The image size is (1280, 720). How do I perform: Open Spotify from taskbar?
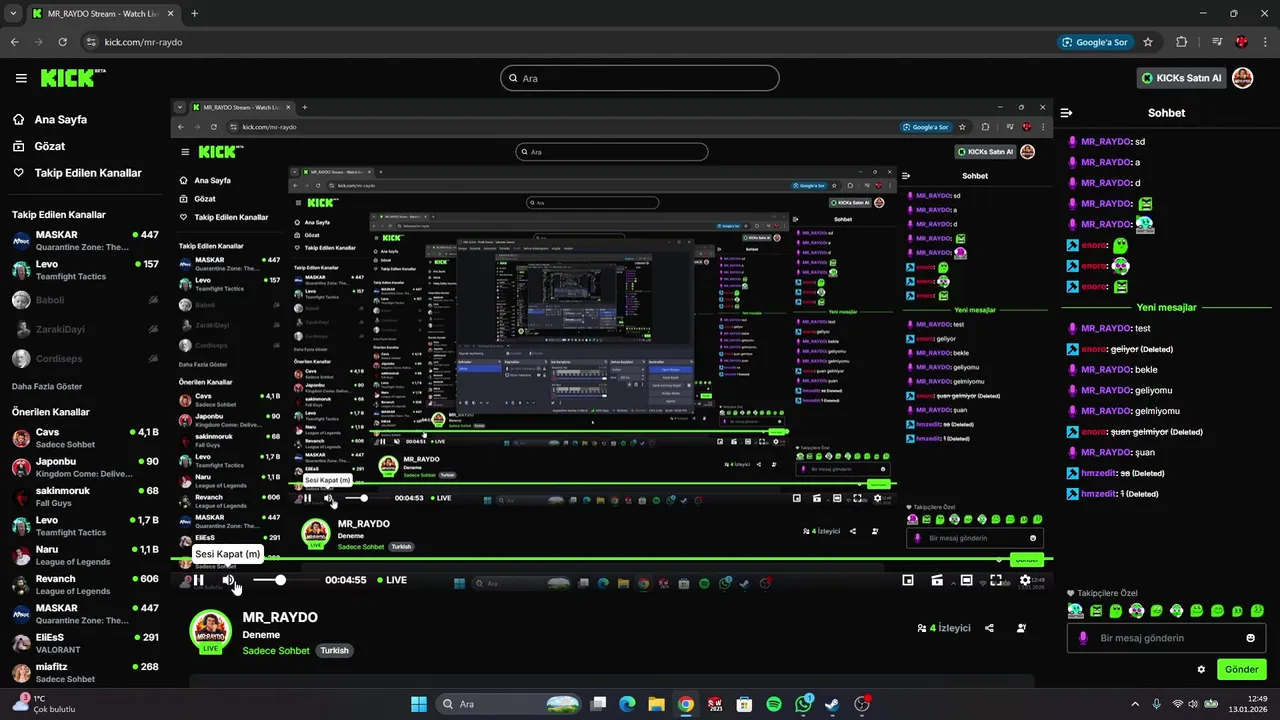pos(774,704)
